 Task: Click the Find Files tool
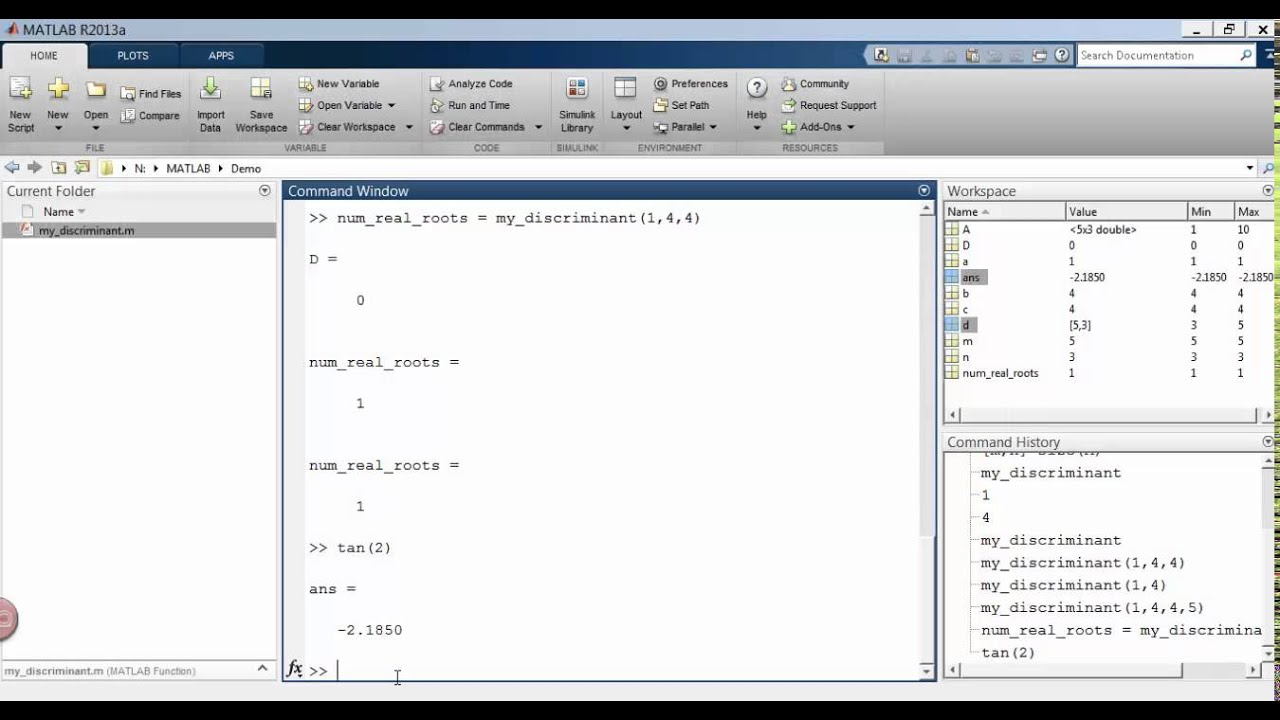[x=151, y=94]
